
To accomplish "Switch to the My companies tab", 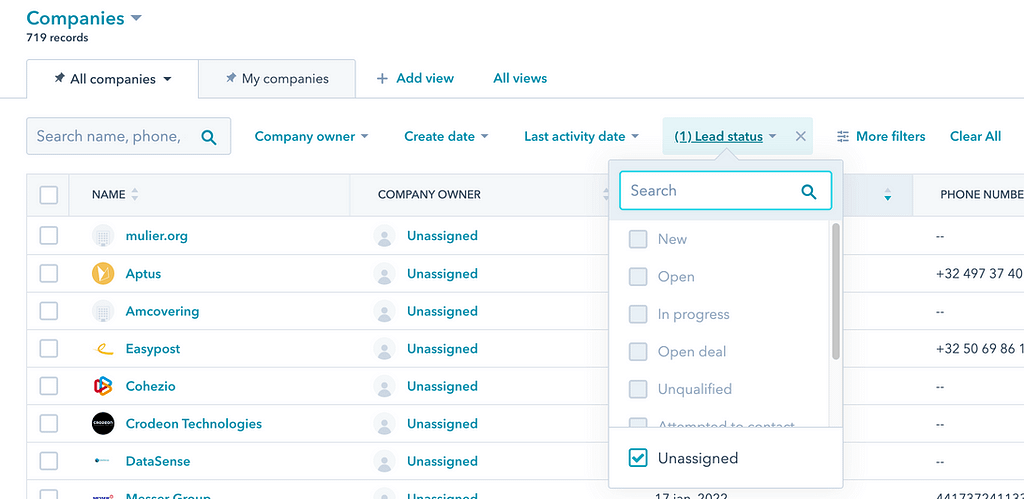I will [278, 79].
